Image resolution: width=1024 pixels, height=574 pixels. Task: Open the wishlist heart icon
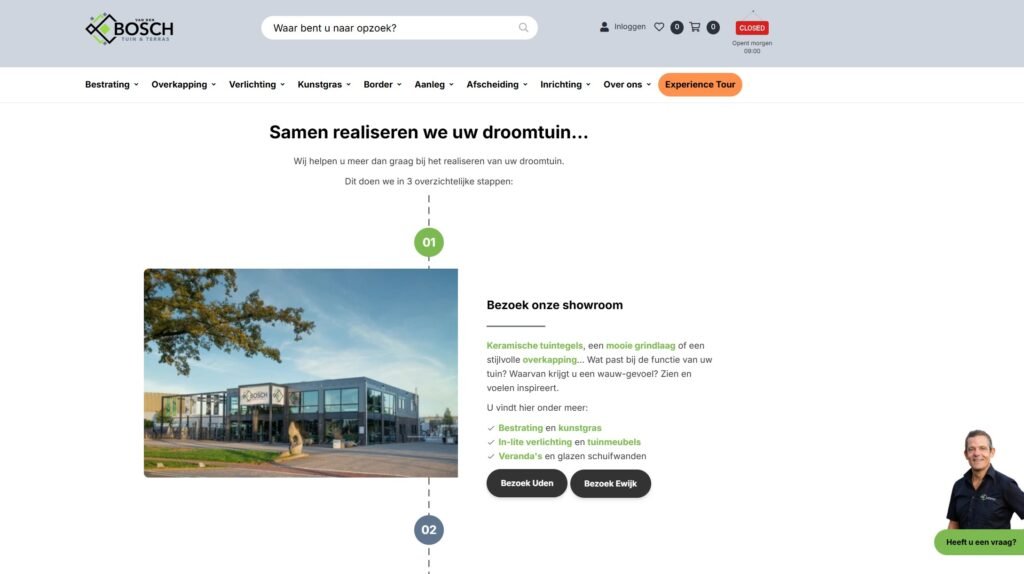click(x=659, y=27)
